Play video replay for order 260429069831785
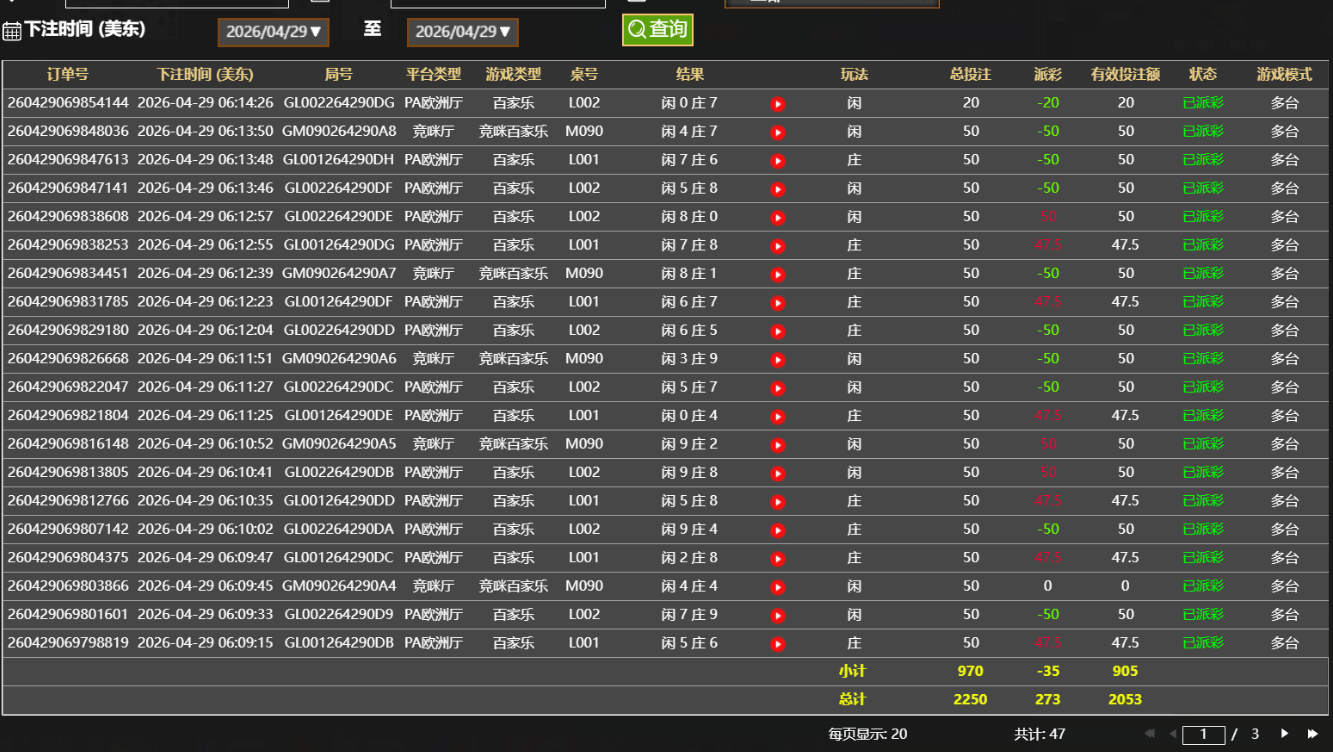This screenshot has height=752, width=1333. coord(778,303)
